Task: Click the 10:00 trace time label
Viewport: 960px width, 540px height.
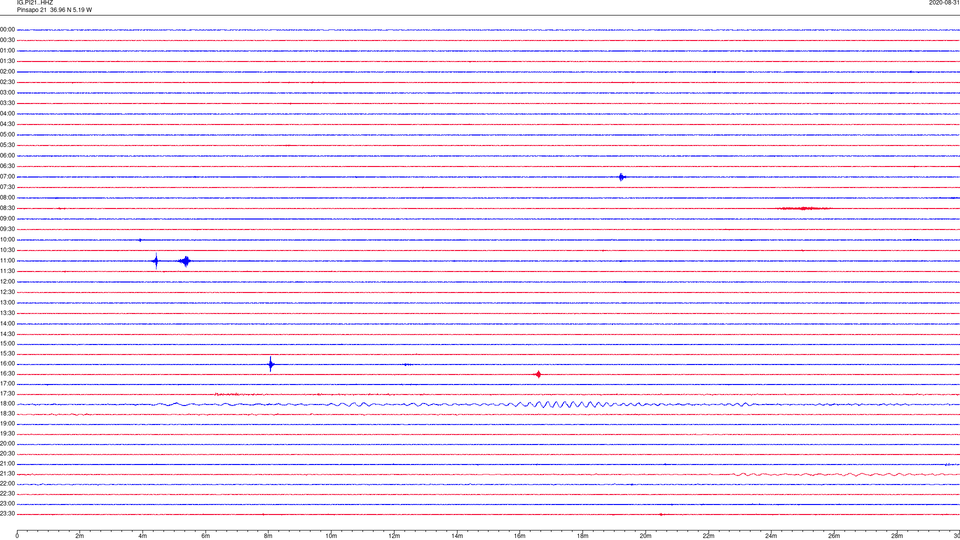Action: (7, 240)
